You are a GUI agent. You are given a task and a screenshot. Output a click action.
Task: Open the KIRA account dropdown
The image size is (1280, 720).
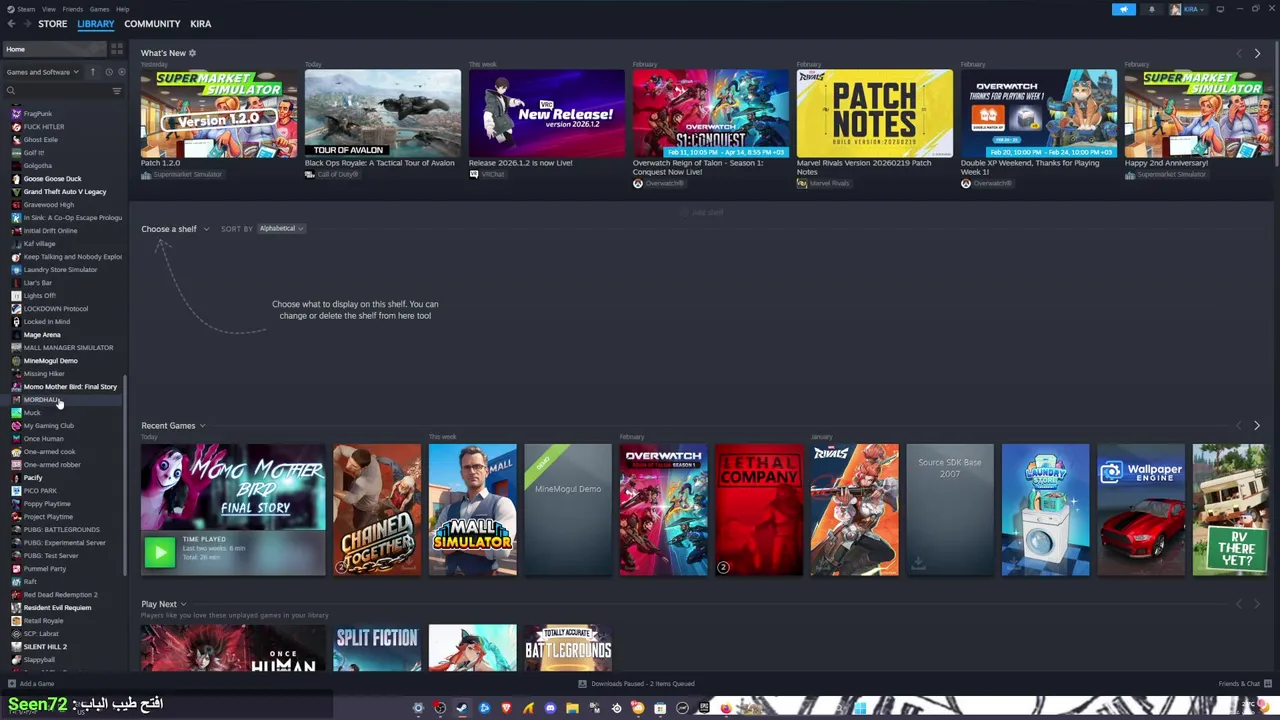(1190, 9)
